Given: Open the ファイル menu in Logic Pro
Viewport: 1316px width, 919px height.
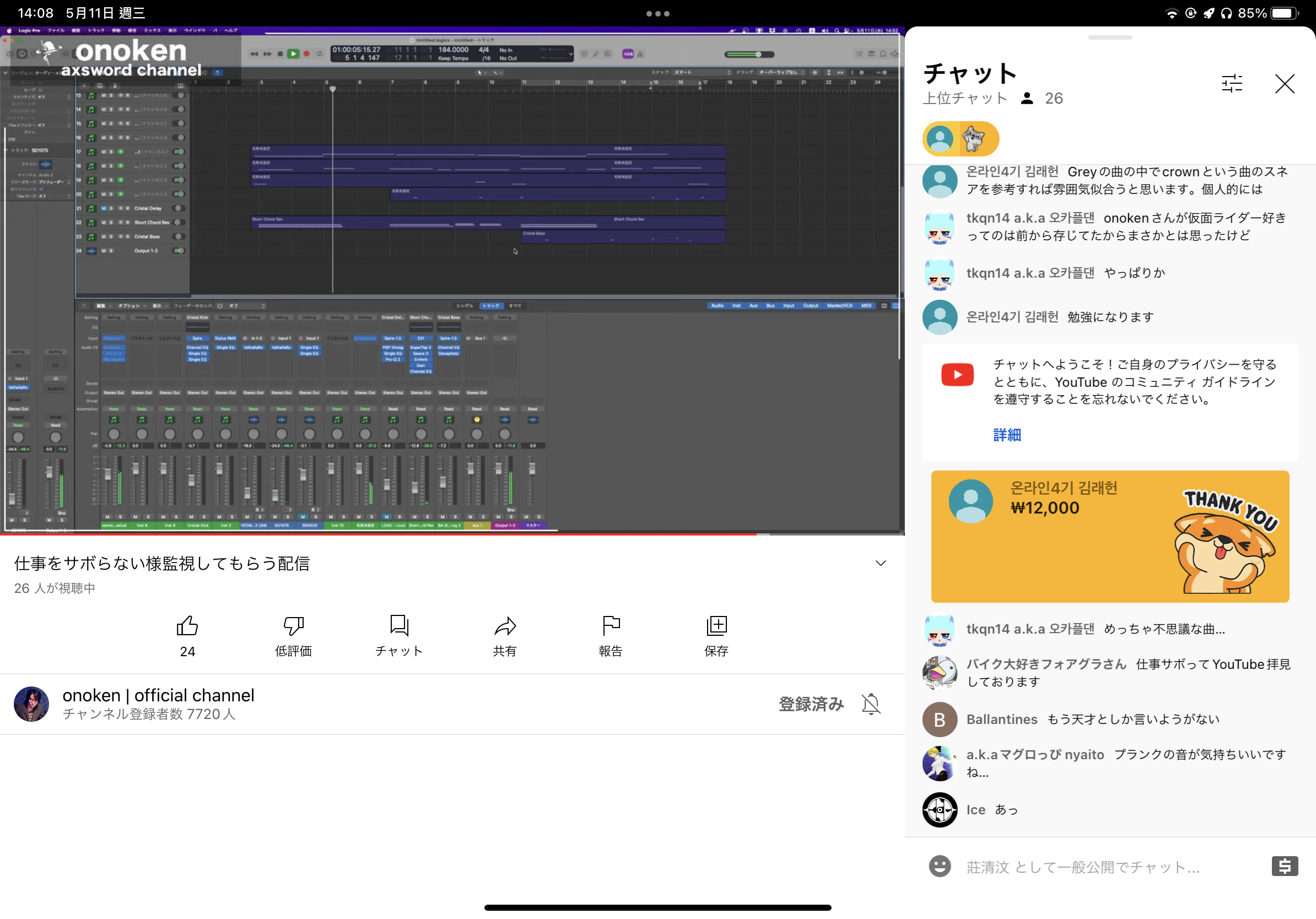Looking at the screenshot, I should [x=56, y=30].
